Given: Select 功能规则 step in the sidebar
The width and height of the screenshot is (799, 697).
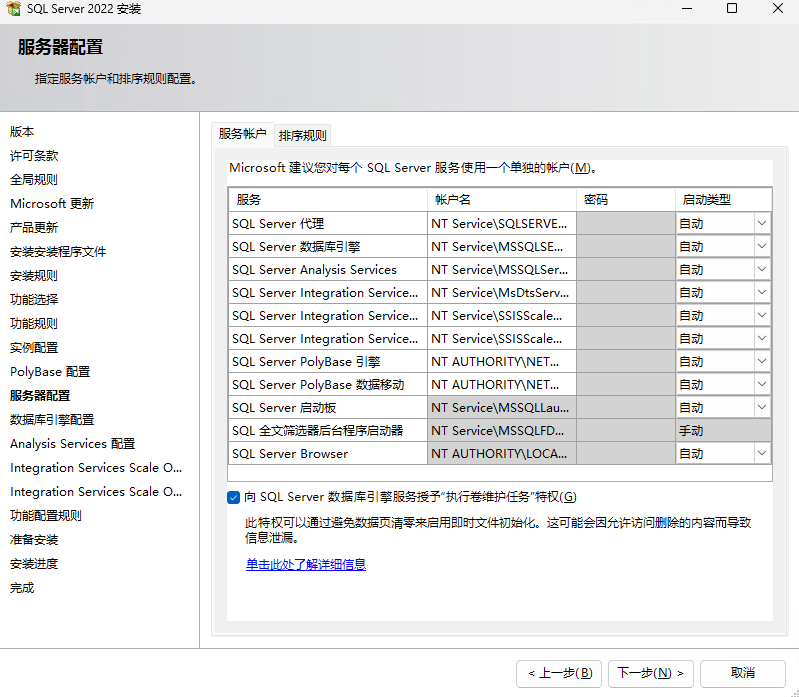Looking at the screenshot, I should (34, 324).
